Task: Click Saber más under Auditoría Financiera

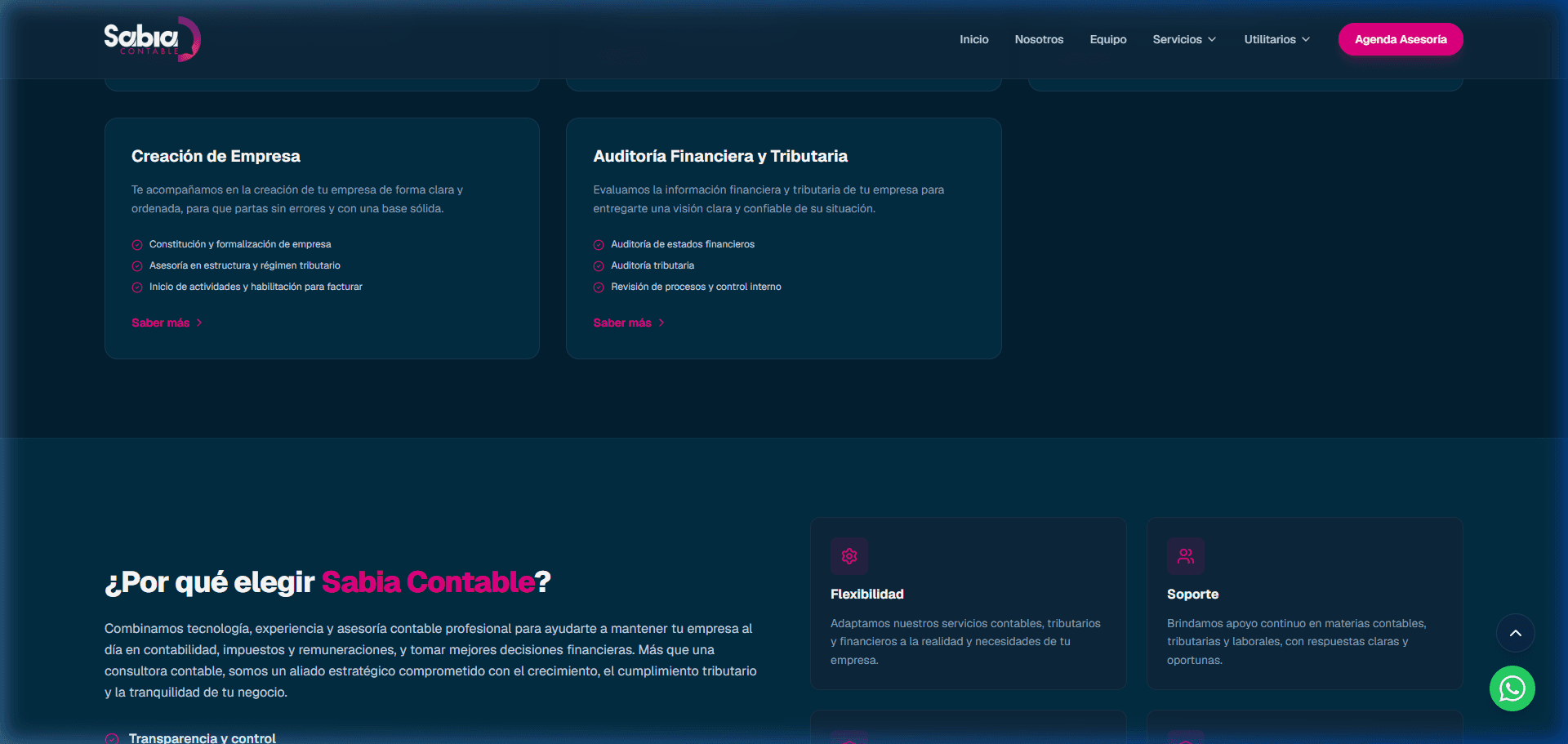Action: (629, 323)
